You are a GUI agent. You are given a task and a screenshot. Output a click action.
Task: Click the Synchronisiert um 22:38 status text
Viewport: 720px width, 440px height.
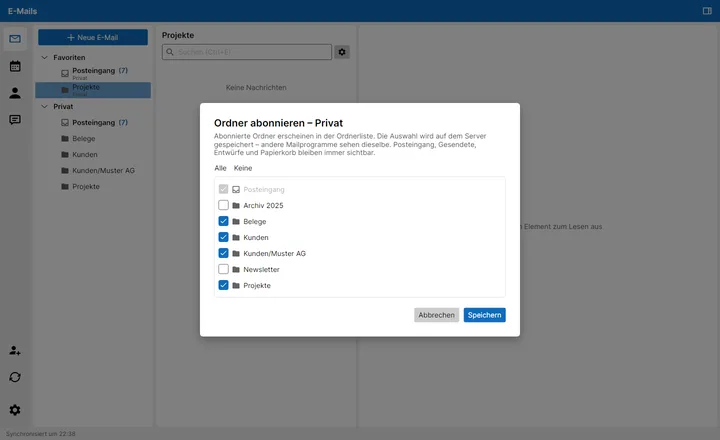click(40, 434)
